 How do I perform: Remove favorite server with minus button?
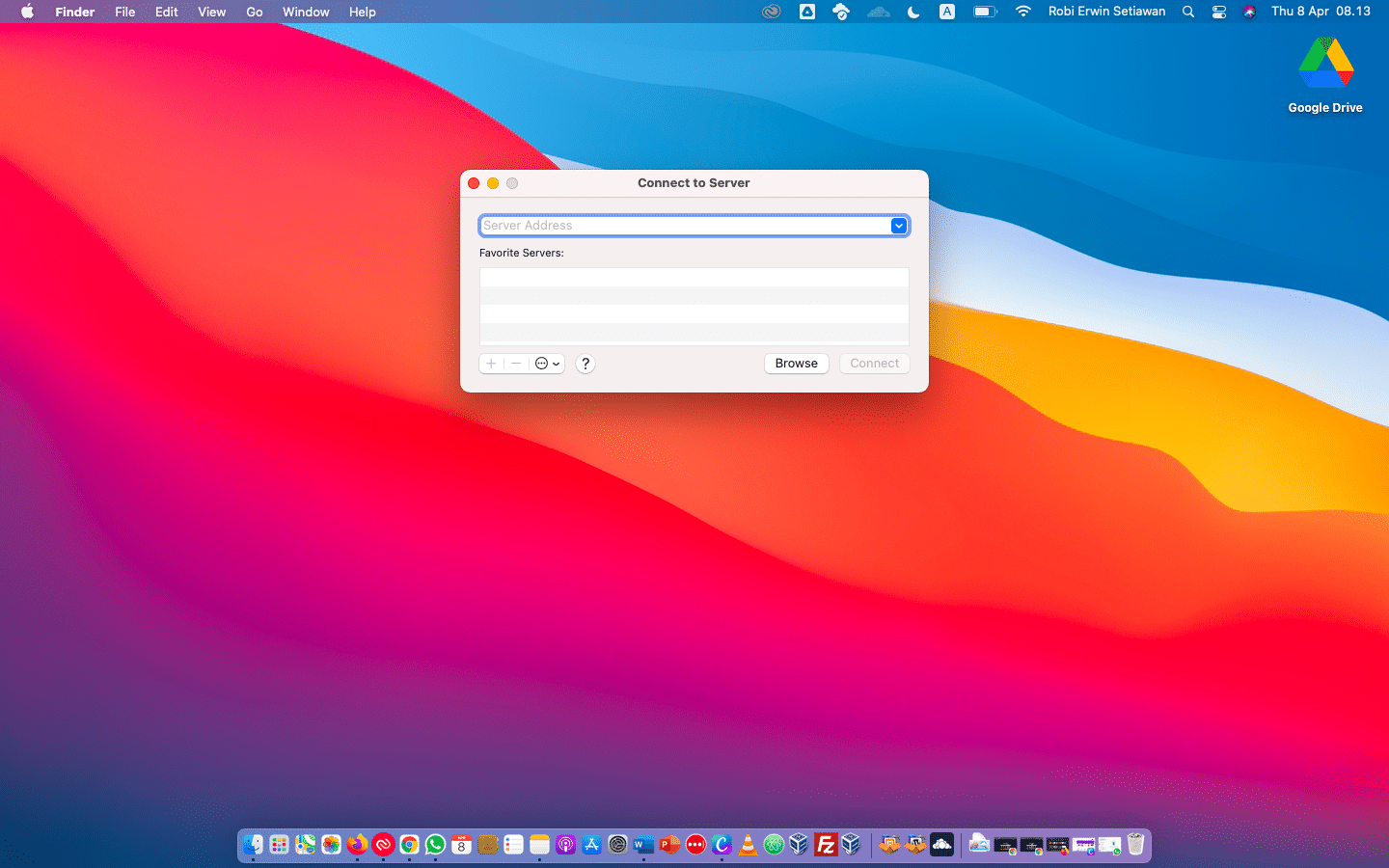(x=517, y=364)
